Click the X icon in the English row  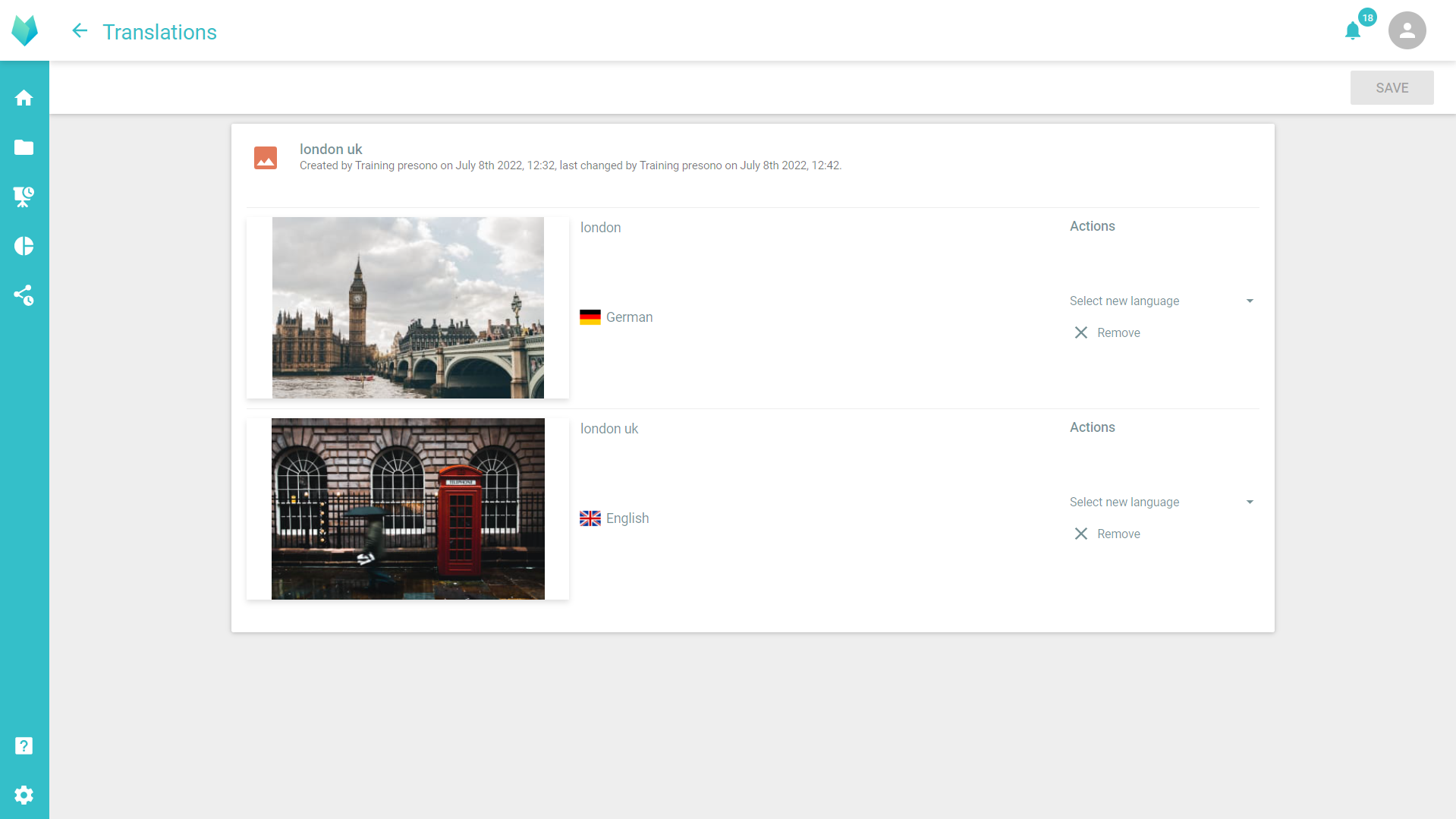tap(1081, 534)
